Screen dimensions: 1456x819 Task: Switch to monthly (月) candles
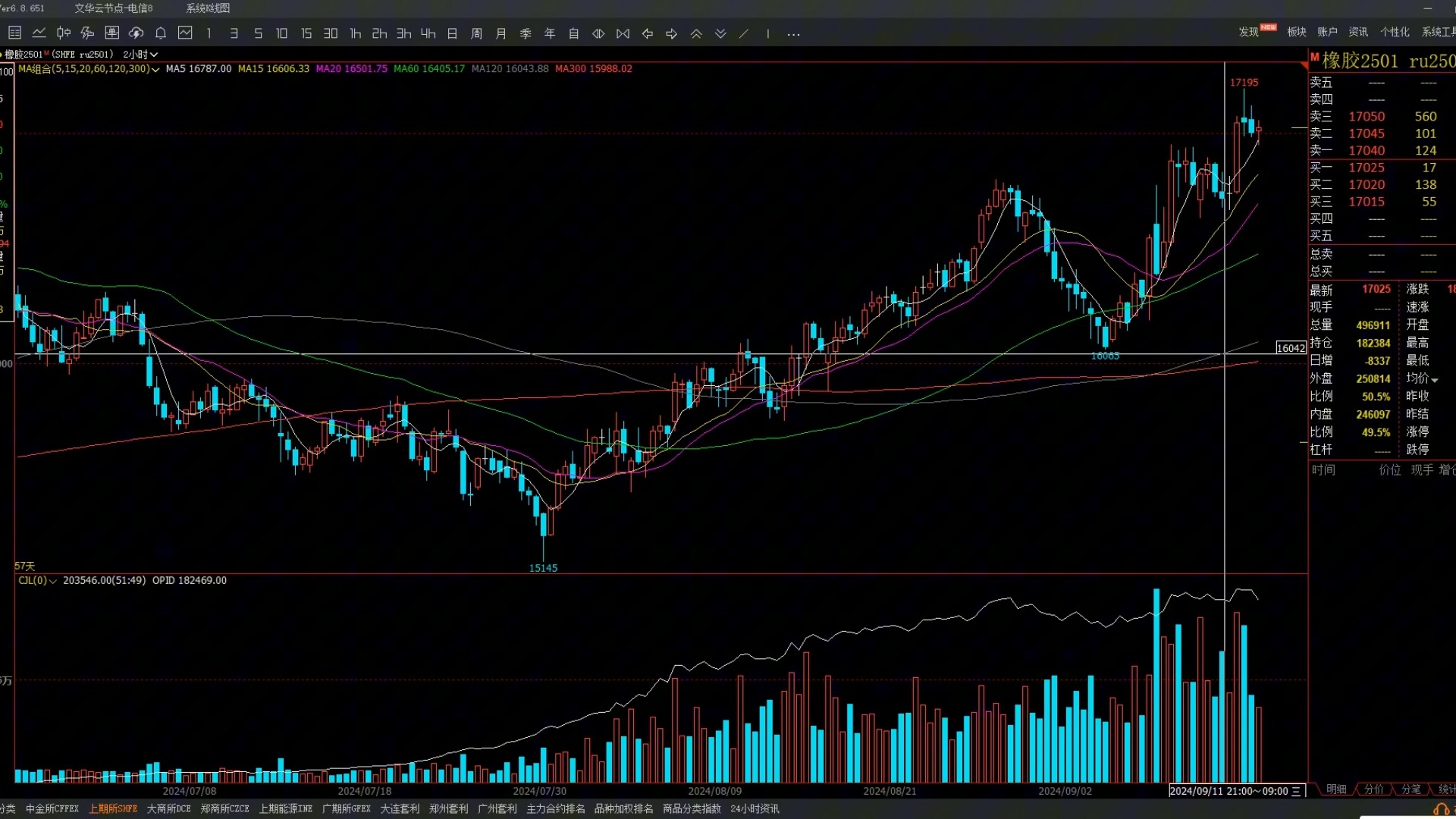(x=500, y=33)
